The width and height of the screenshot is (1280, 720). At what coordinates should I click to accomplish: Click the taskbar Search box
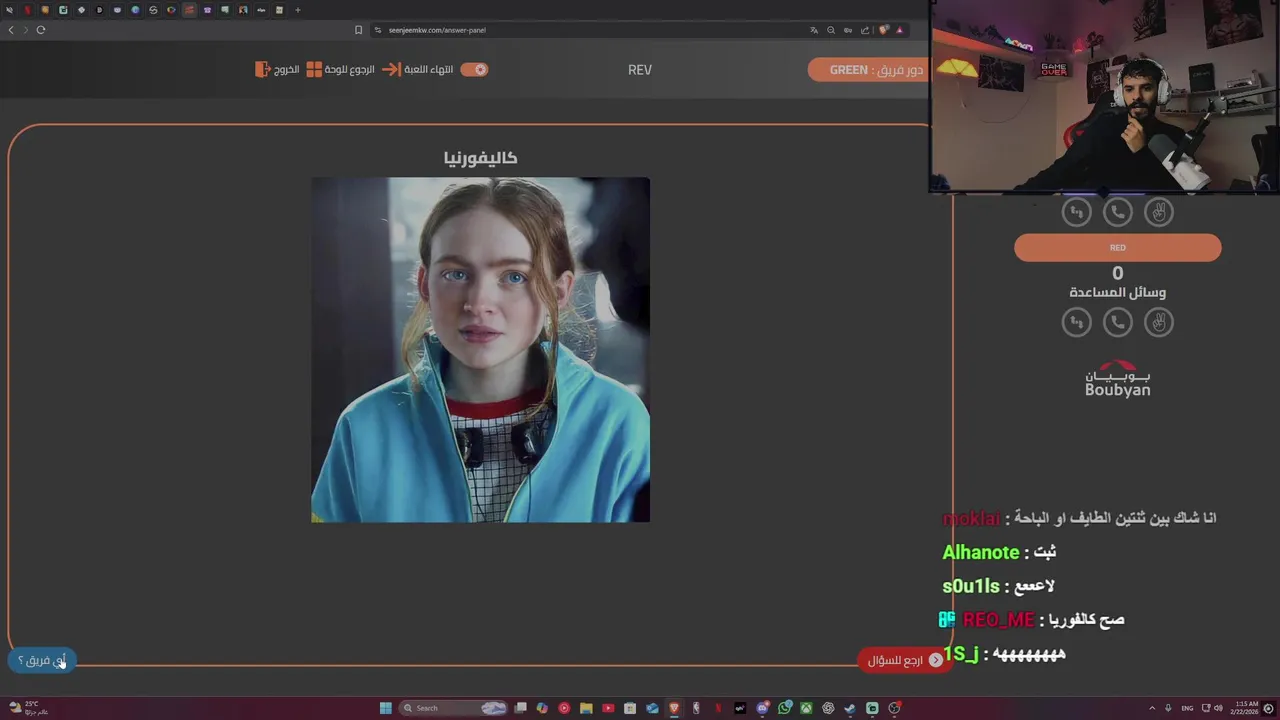453,708
